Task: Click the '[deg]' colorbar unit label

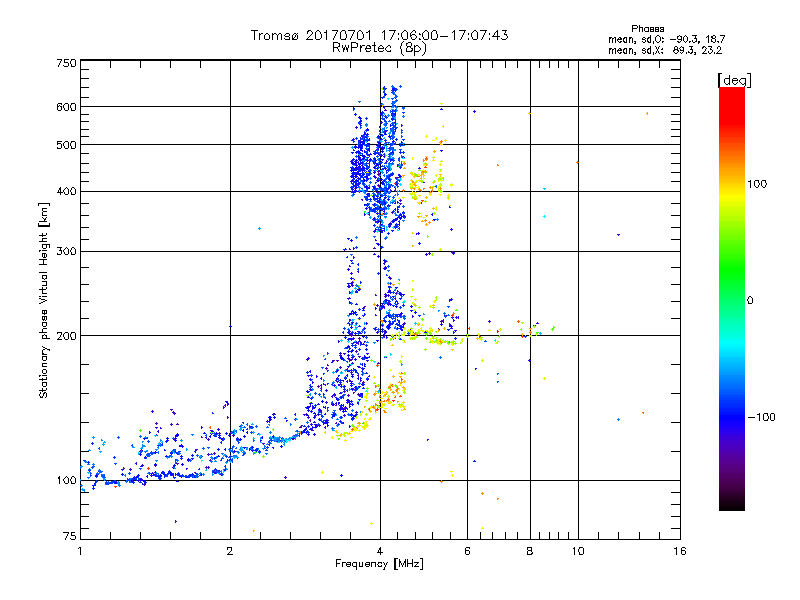Action: [734, 80]
